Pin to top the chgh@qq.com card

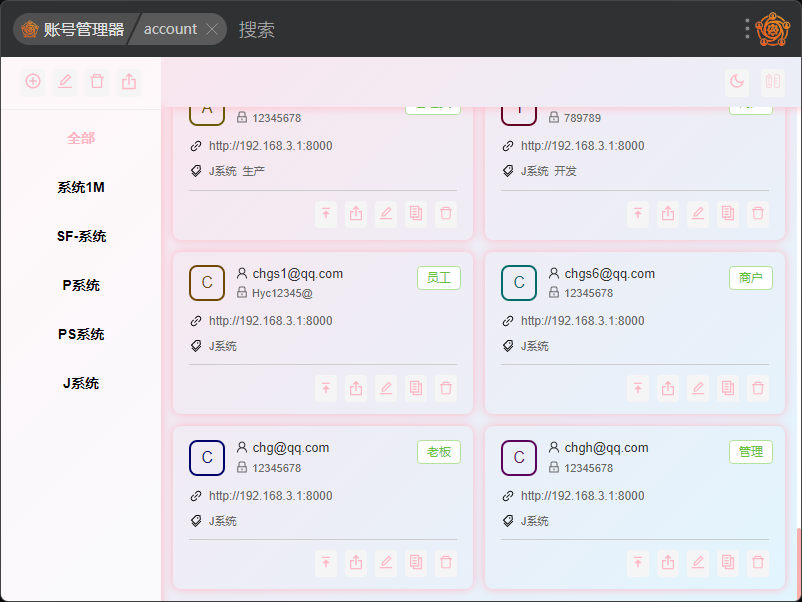(x=638, y=563)
